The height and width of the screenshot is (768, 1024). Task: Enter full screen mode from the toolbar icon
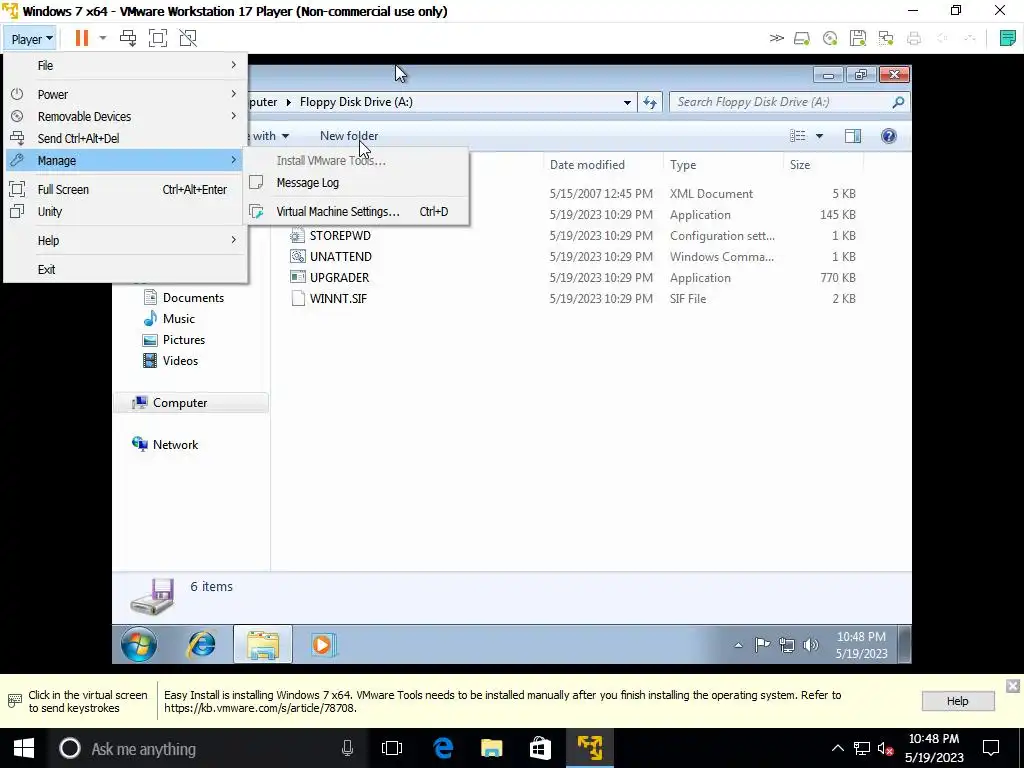(158, 39)
